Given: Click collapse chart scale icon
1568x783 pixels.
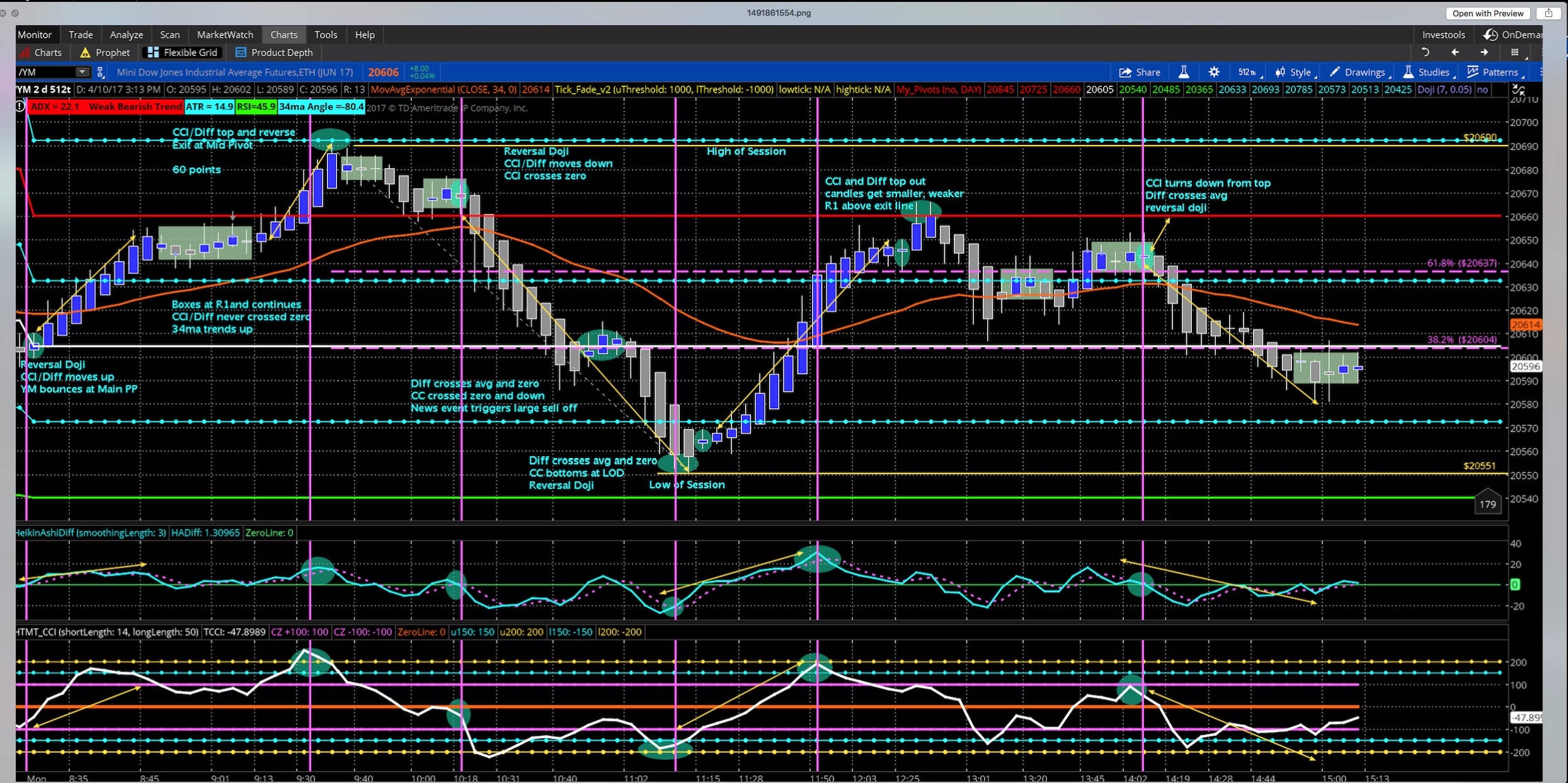Looking at the screenshot, I should tap(1518, 90).
